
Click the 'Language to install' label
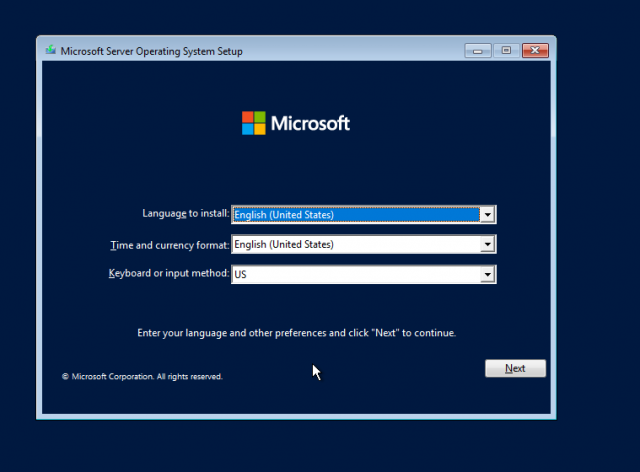pyautogui.click(x=186, y=214)
